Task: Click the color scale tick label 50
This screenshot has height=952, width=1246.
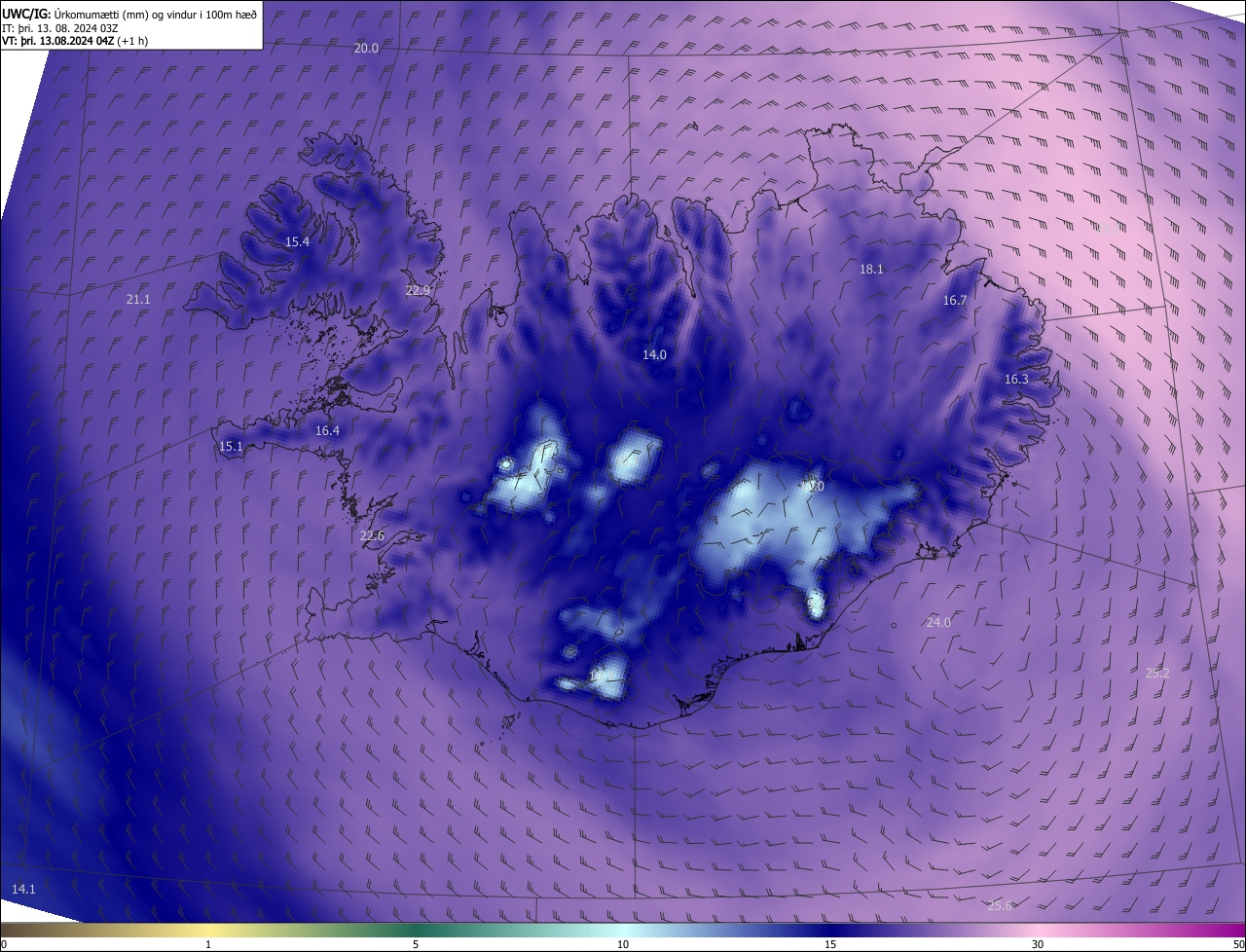Action: click(1238, 944)
